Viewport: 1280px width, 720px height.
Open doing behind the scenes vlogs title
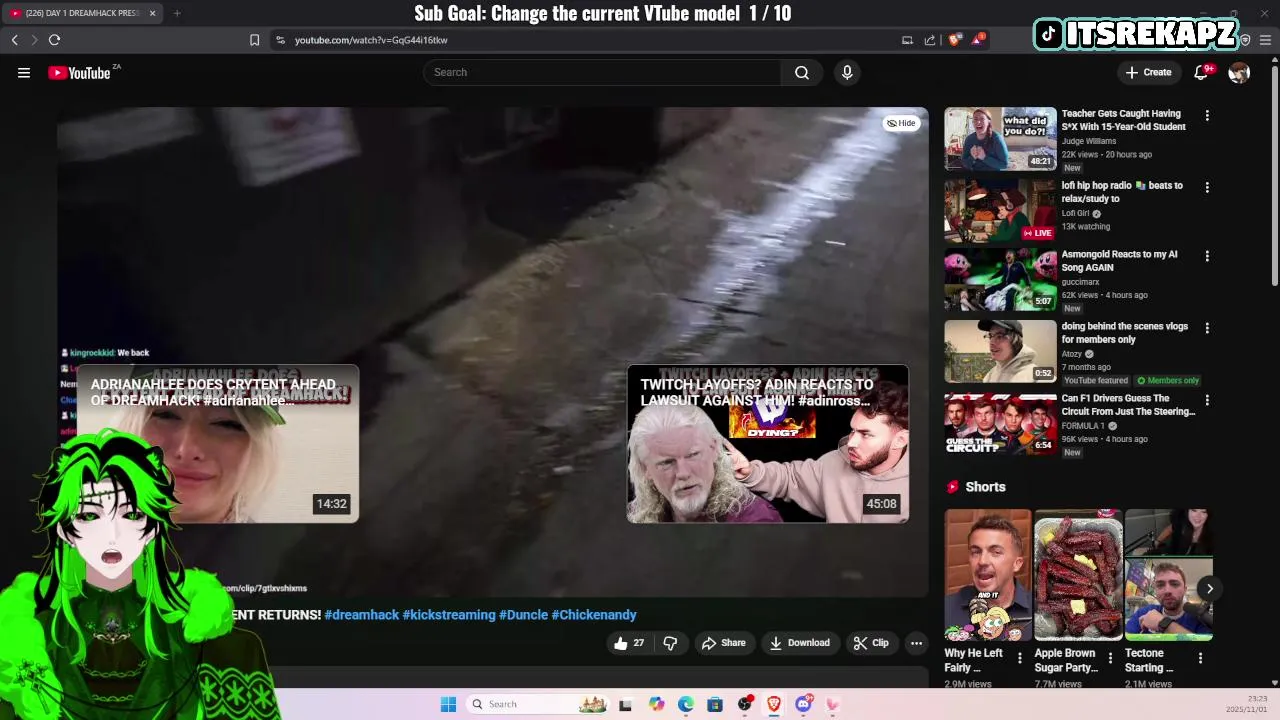(1124, 333)
